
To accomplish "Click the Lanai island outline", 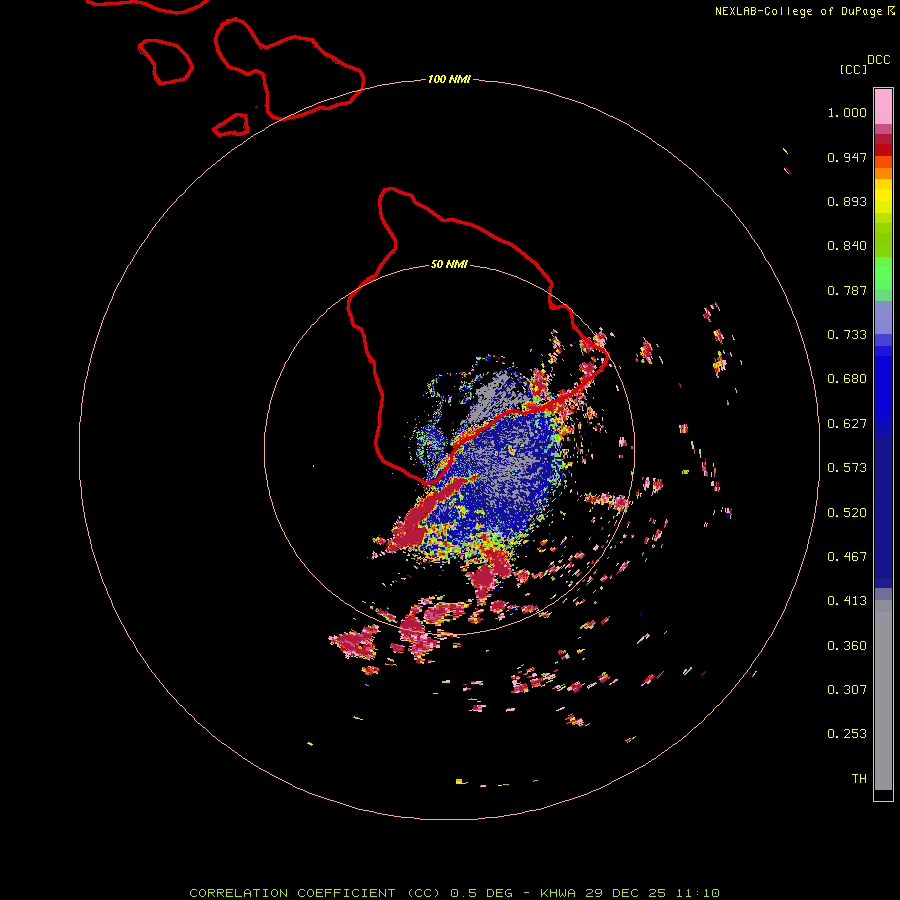I will point(165,62).
